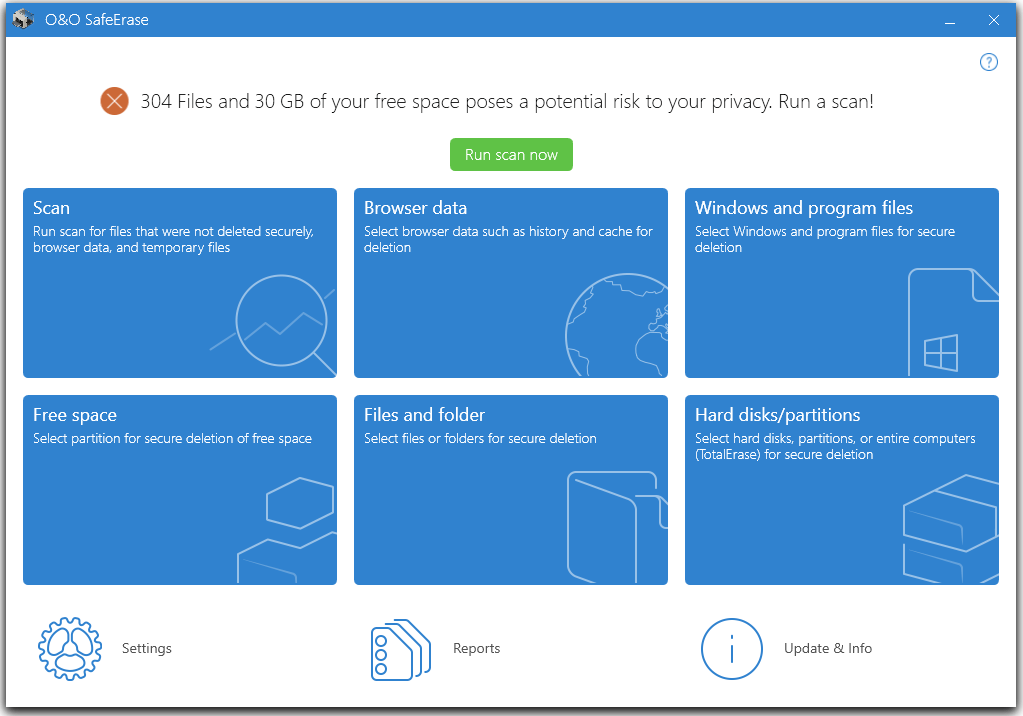Open the Files and folder tile heading
1023x716 pixels.
pyautogui.click(x=424, y=415)
